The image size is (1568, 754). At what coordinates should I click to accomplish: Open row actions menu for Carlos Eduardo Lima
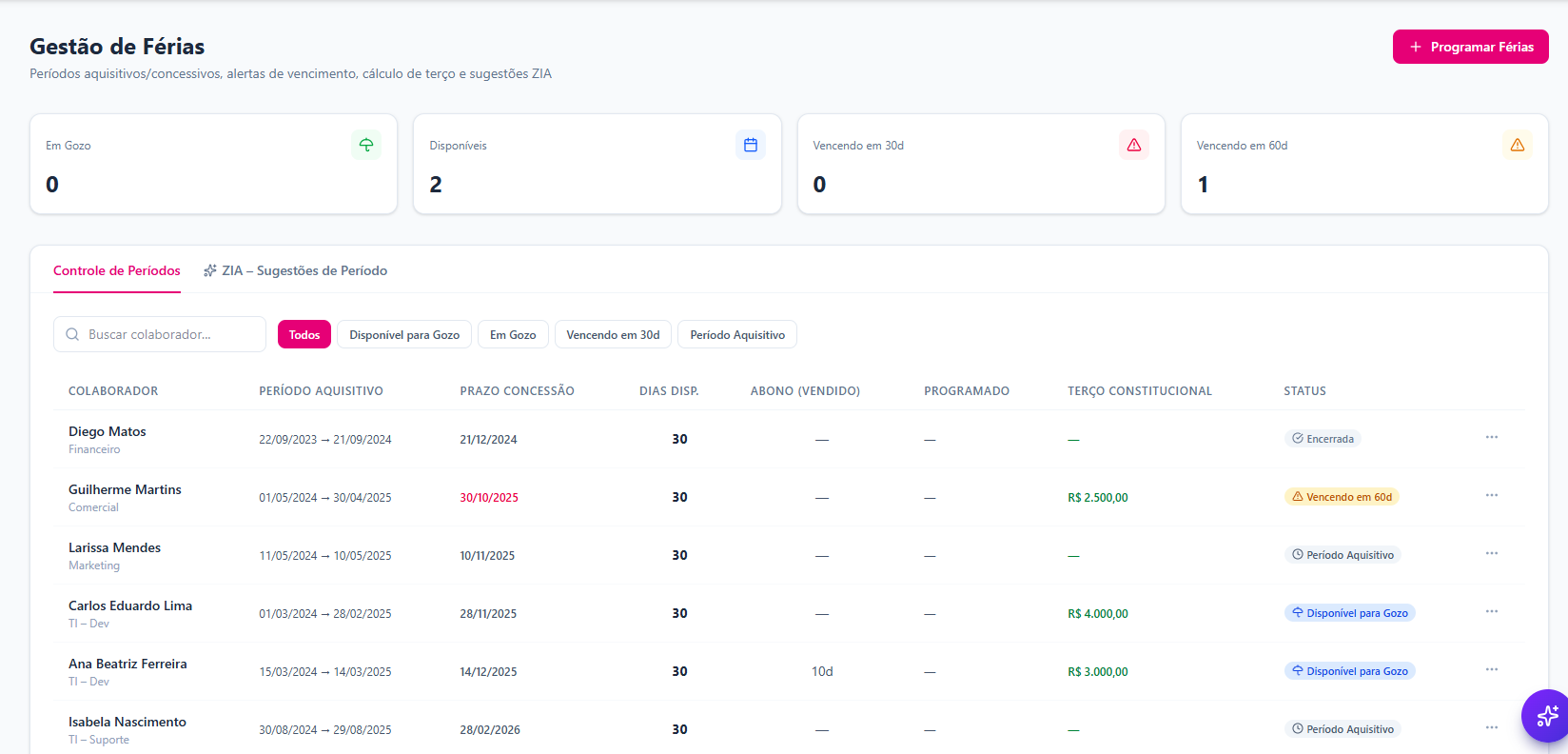coord(1492,611)
